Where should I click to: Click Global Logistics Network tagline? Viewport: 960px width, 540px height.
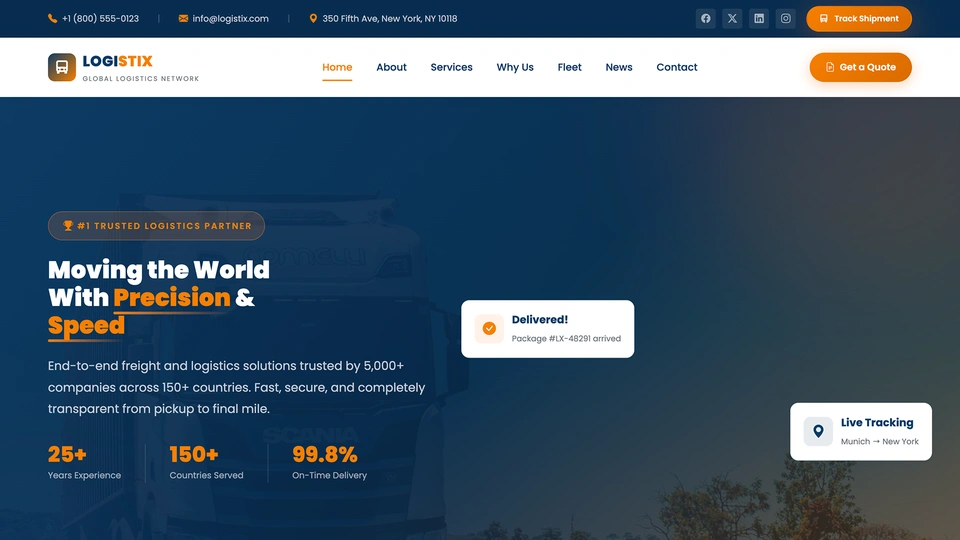pos(141,78)
